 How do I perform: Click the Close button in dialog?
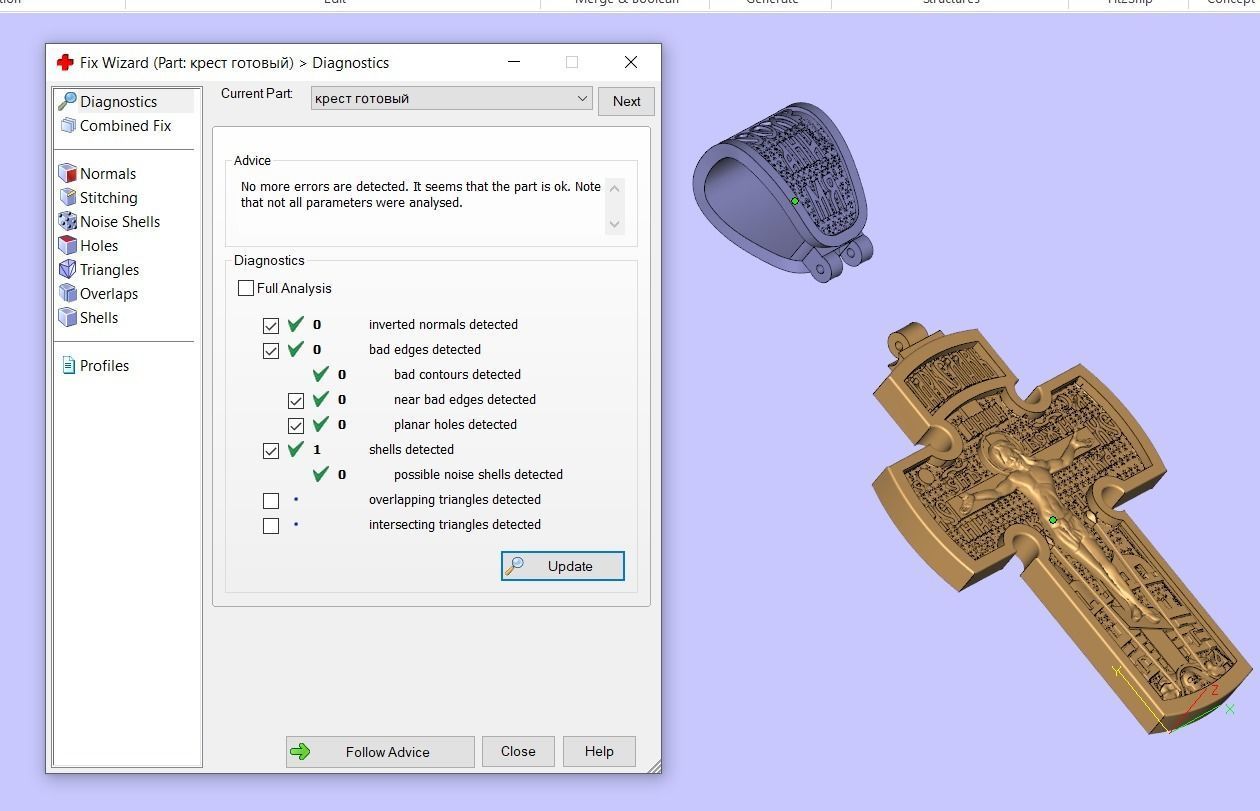click(518, 751)
